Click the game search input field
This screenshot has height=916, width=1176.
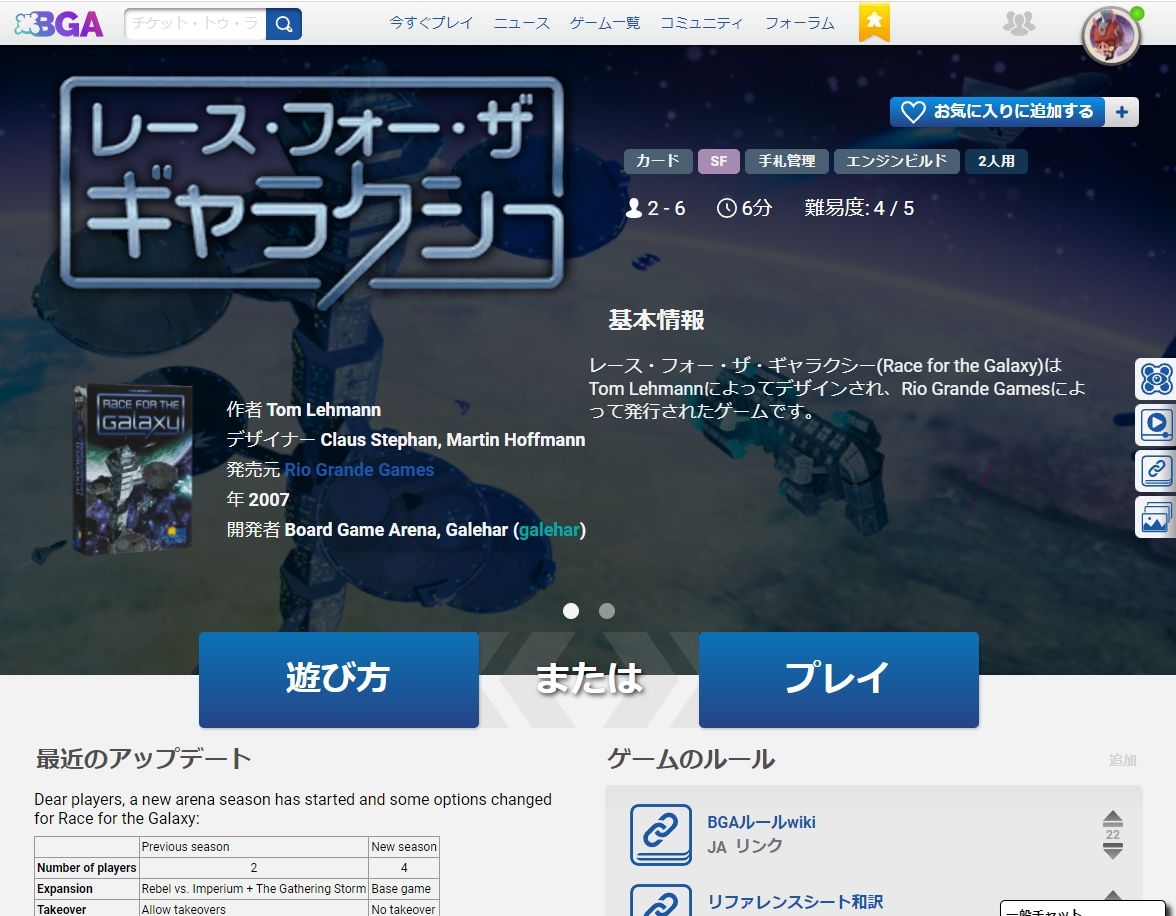(196, 24)
